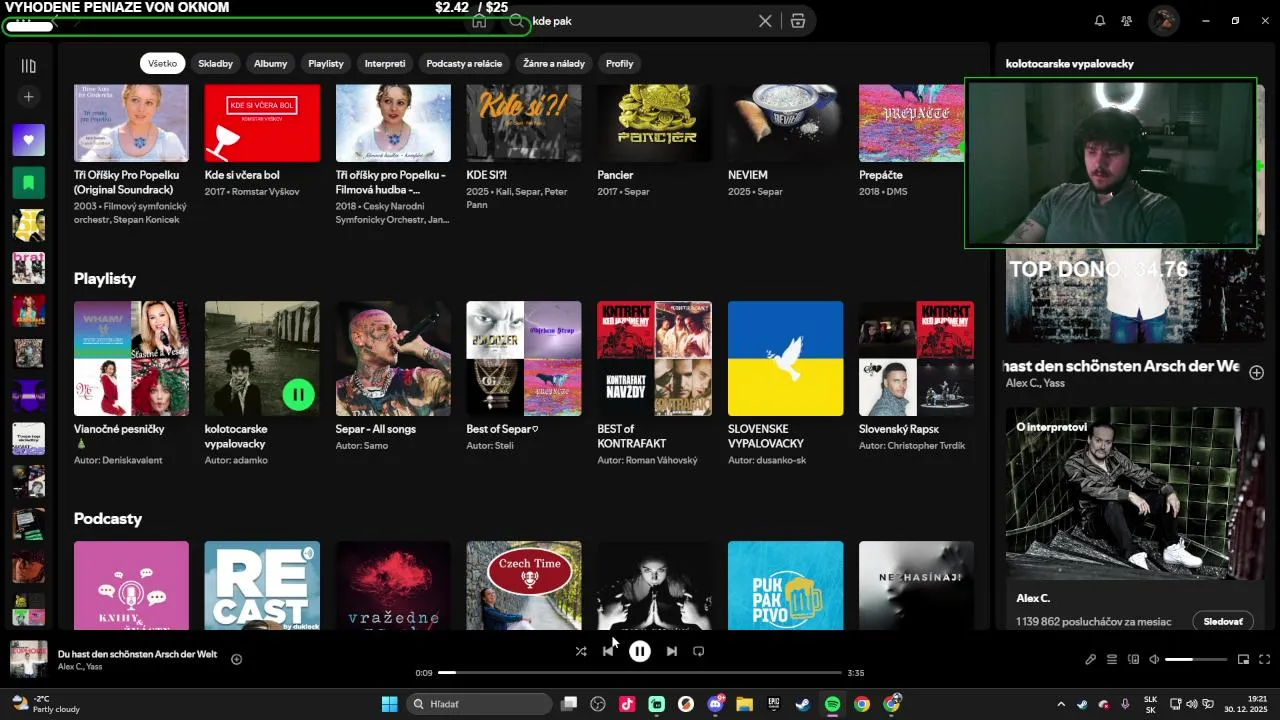Open the Slovenský Rapsx playlist

click(916, 358)
